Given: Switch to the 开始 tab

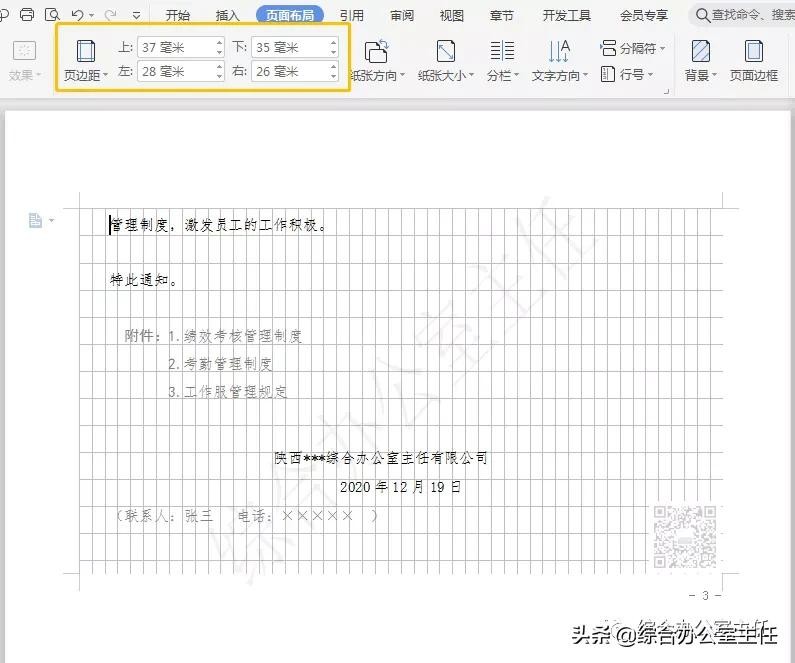Looking at the screenshot, I should click(178, 15).
